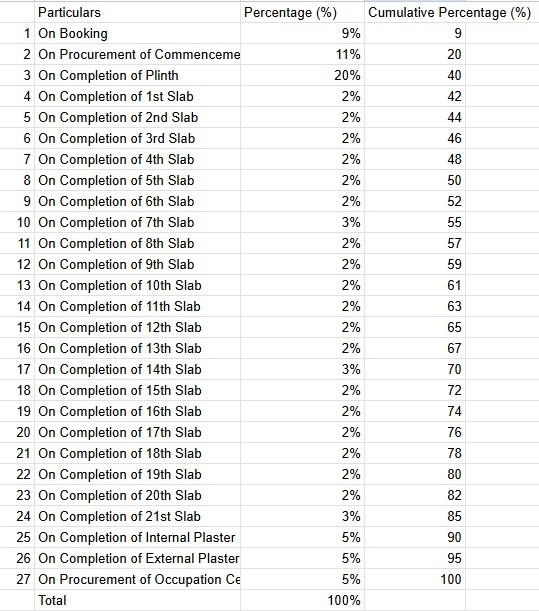Click On Procurement of Occupation cell
This screenshot has width=539, height=611.
pos(137,579)
